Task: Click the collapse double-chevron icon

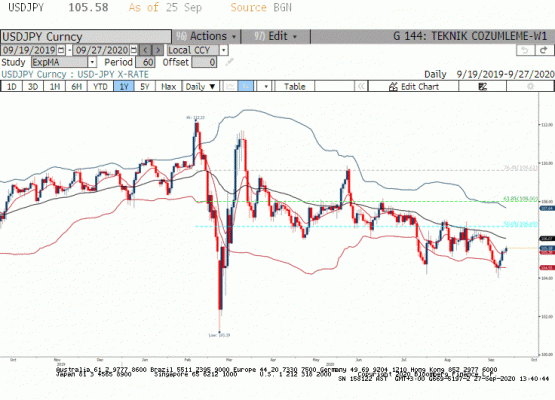Action: click(361, 86)
